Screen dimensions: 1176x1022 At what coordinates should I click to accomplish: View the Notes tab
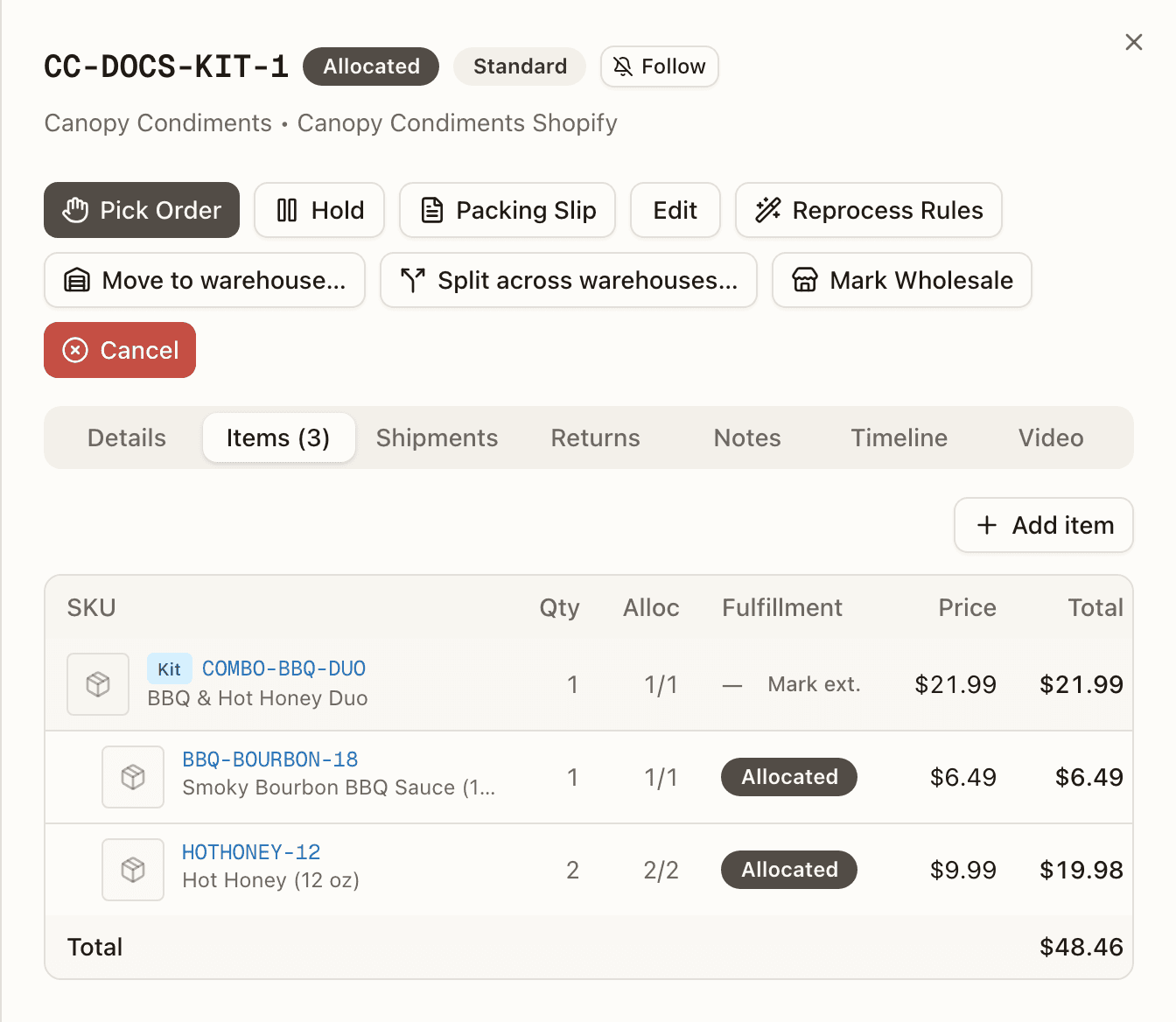(747, 437)
